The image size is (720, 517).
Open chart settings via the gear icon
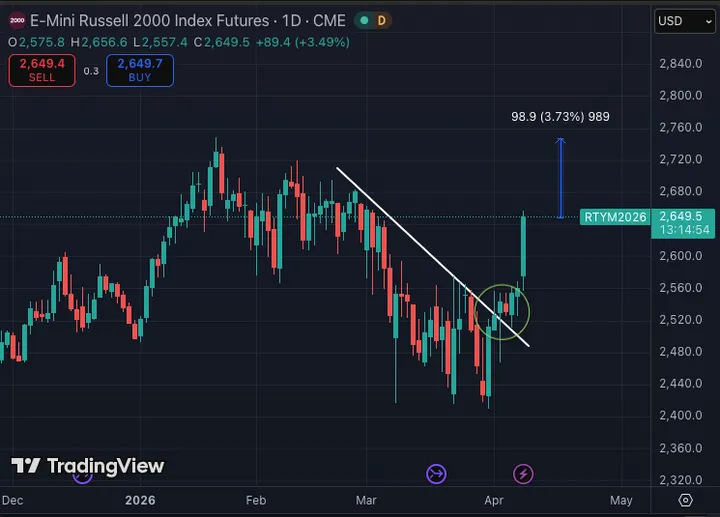[685, 500]
